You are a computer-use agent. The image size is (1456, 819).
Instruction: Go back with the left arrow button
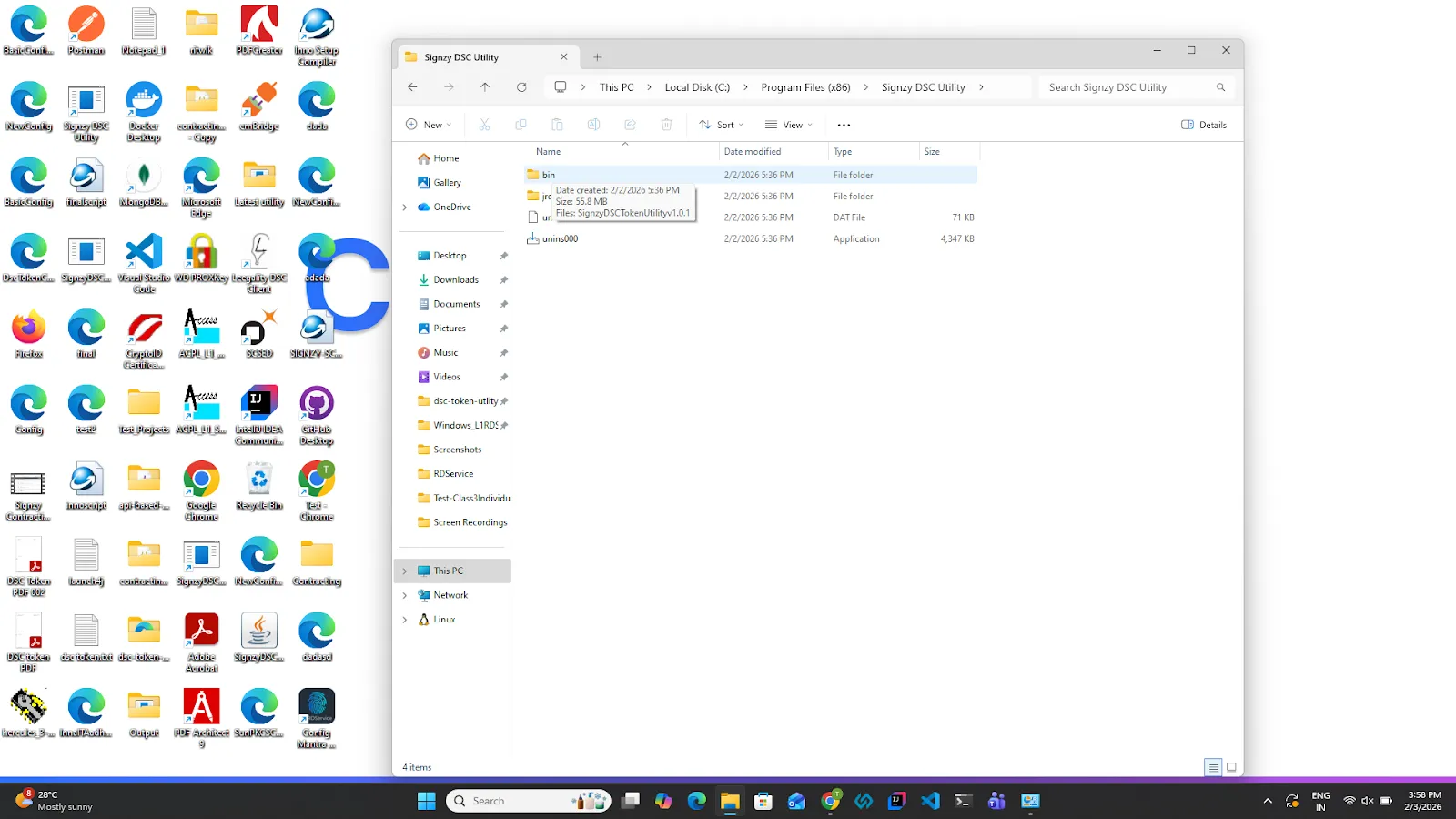click(x=412, y=87)
